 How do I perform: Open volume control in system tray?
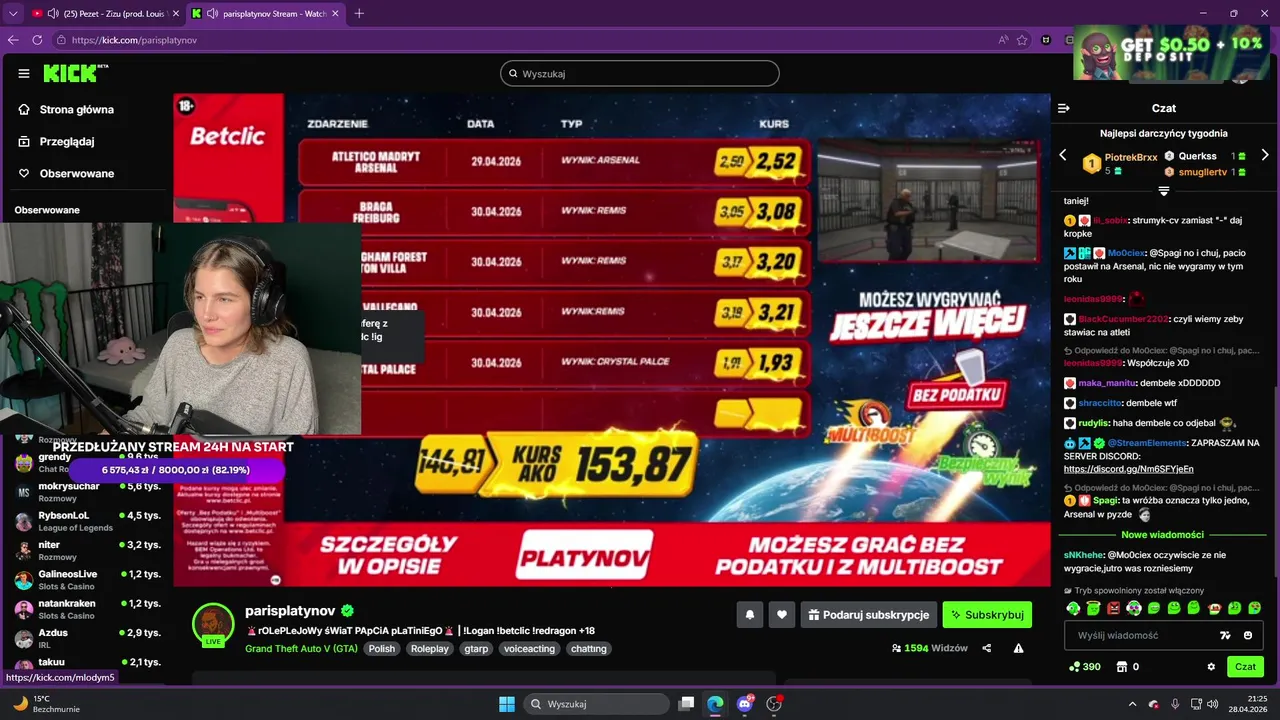click(1211, 704)
